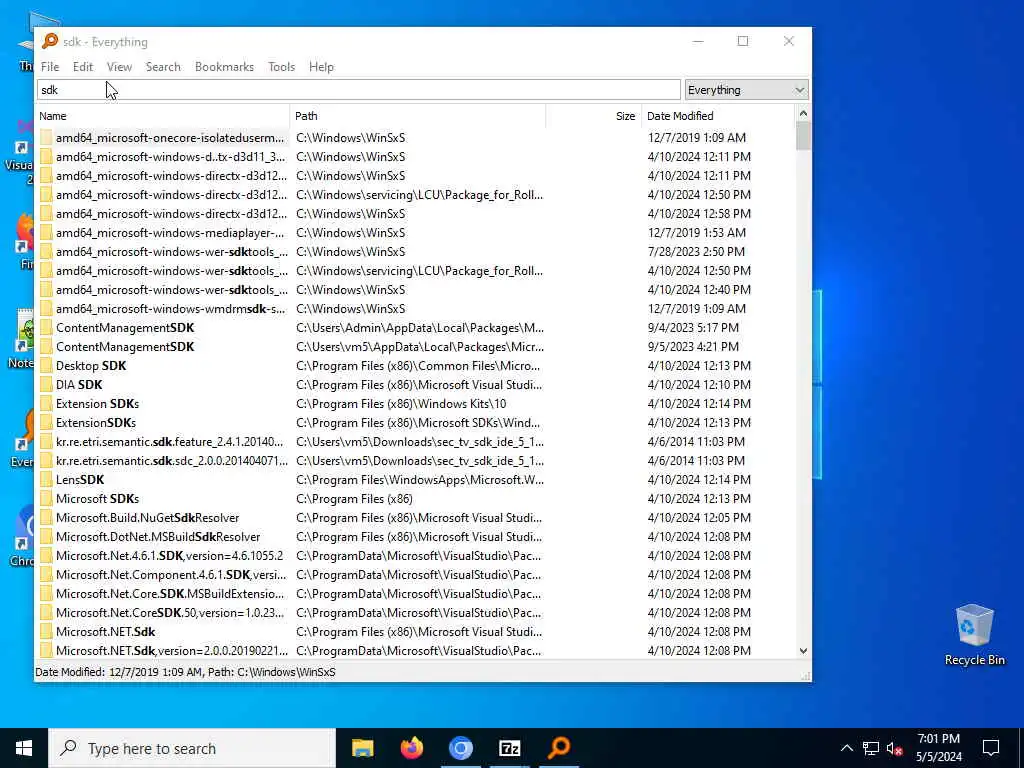Click folder icon of DIA SDK row
This screenshot has height=768, width=1024.
[x=46, y=385]
